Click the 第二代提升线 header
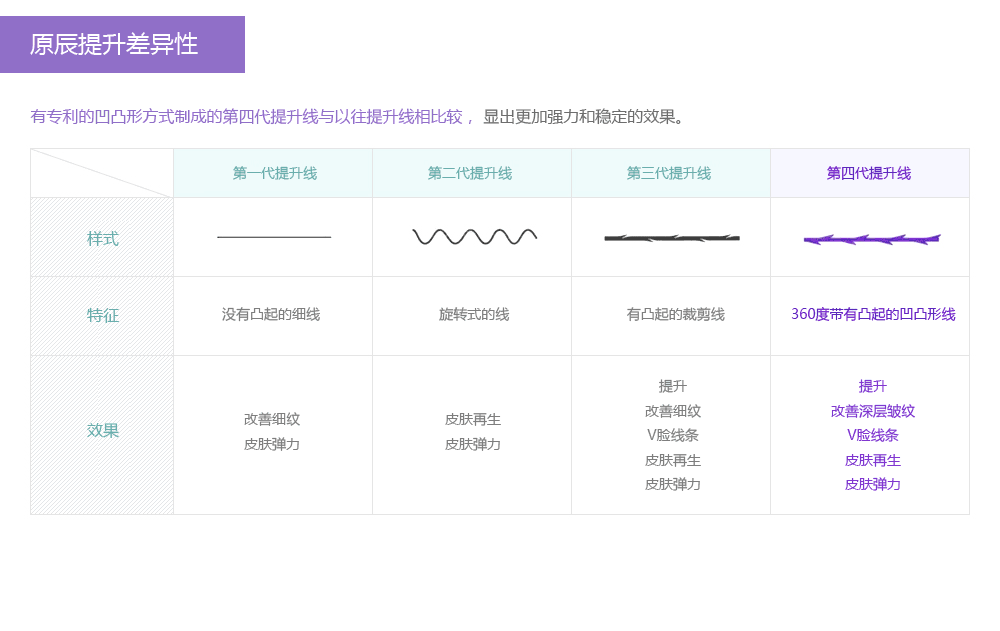This screenshot has width=1000, height=631. 472,172
